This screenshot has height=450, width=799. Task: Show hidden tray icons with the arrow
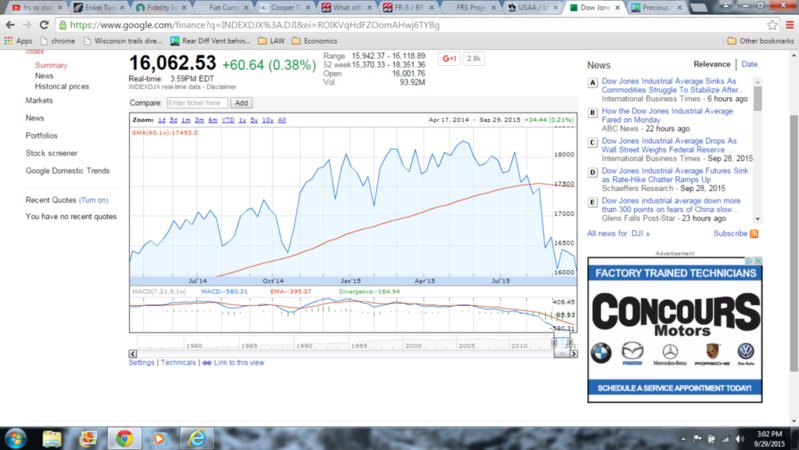click(x=683, y=439)
